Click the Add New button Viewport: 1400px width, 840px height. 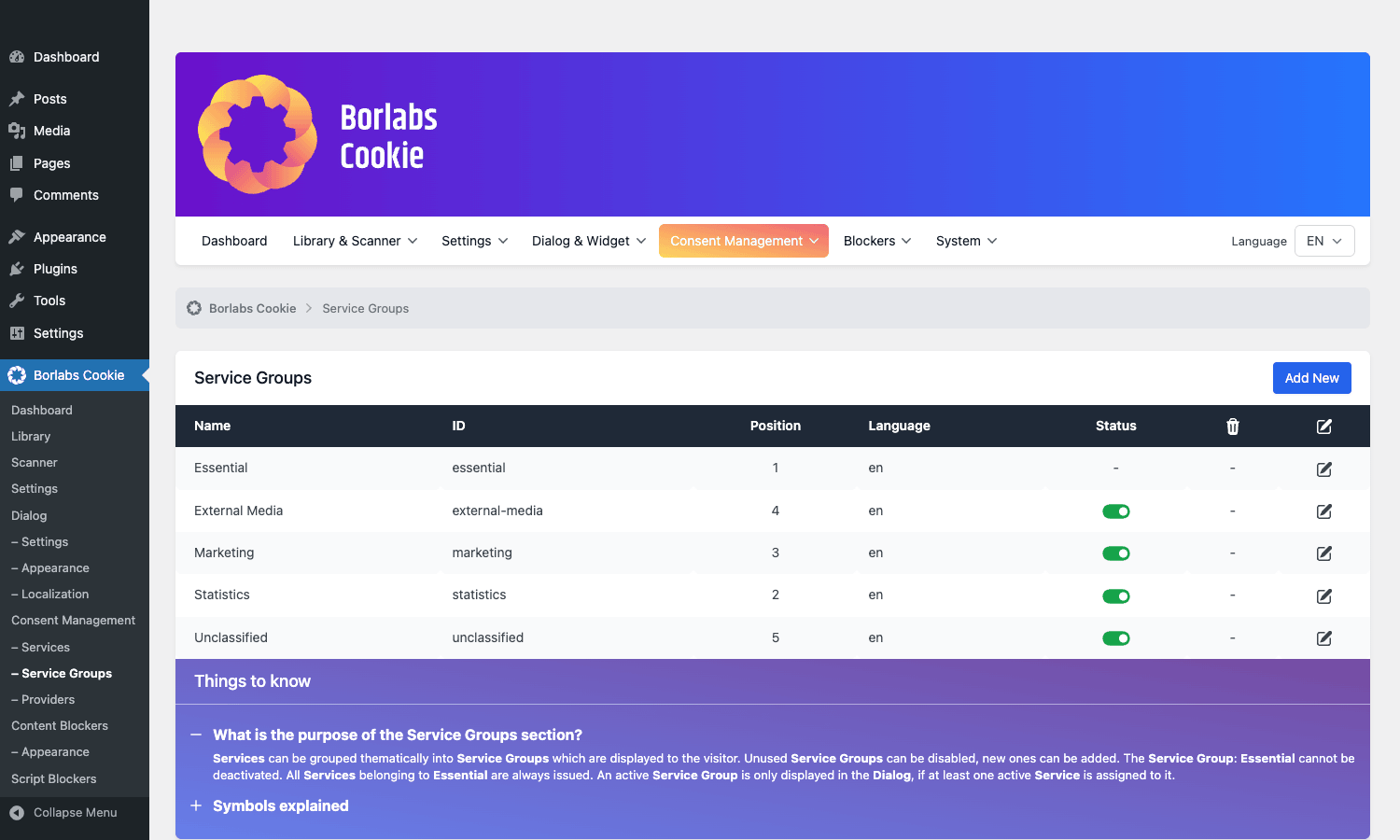pos(1311,378)
